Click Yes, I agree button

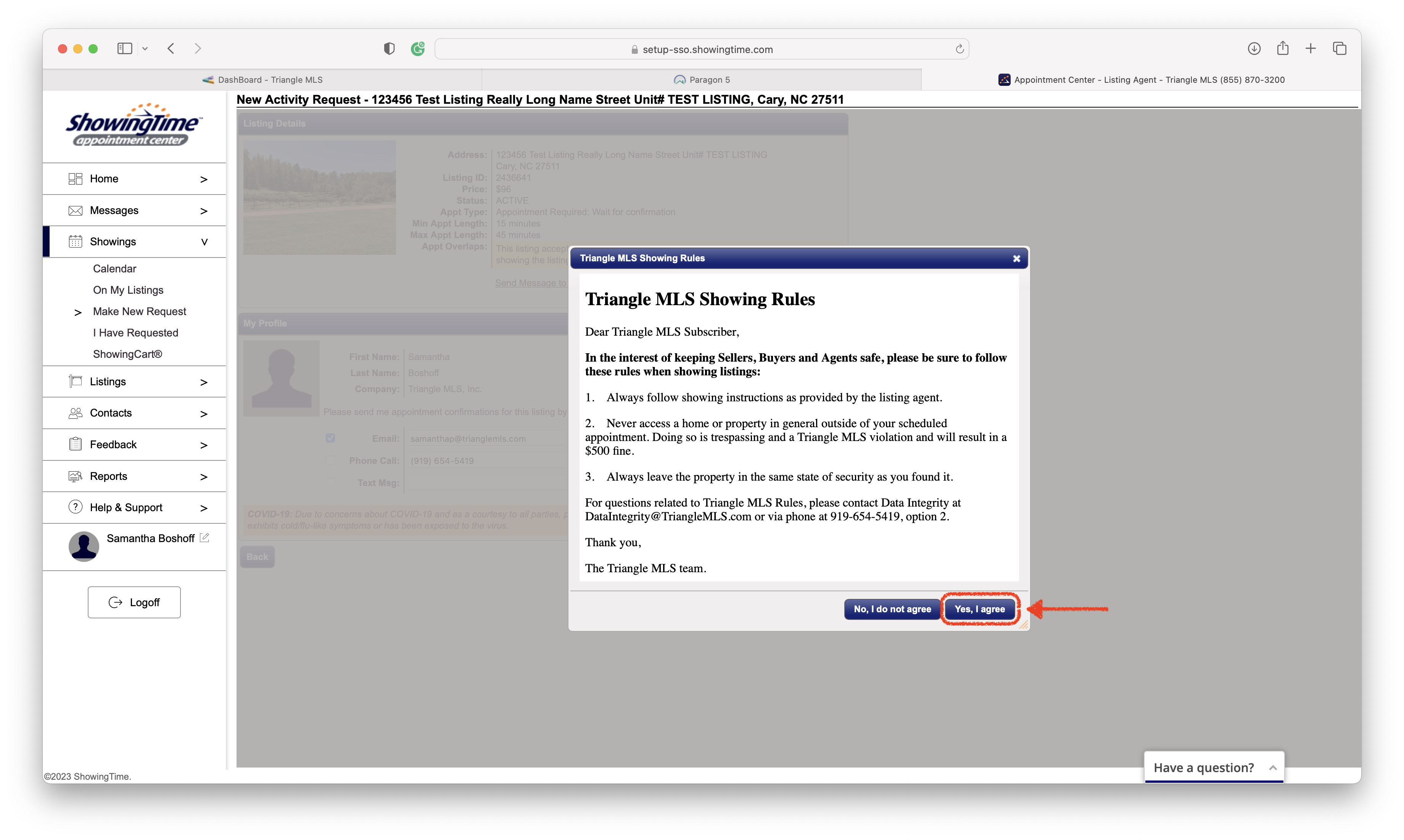pyautogui.click(x=979, y=609)
